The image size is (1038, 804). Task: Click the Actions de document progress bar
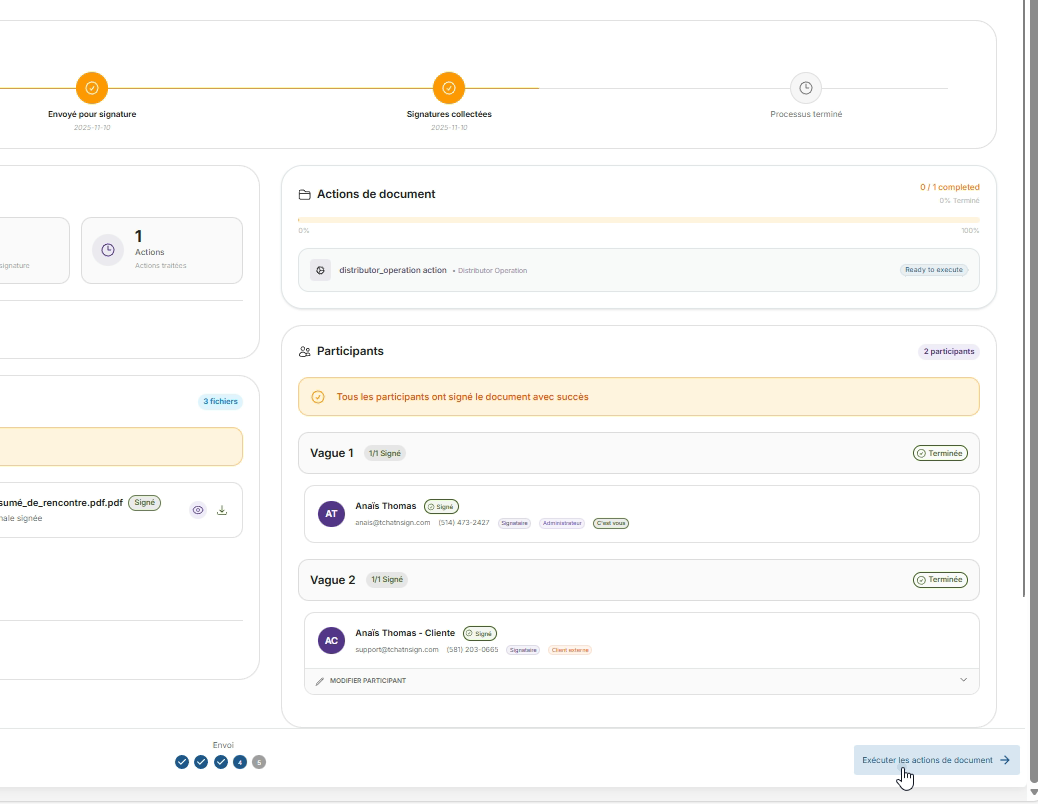639,220
